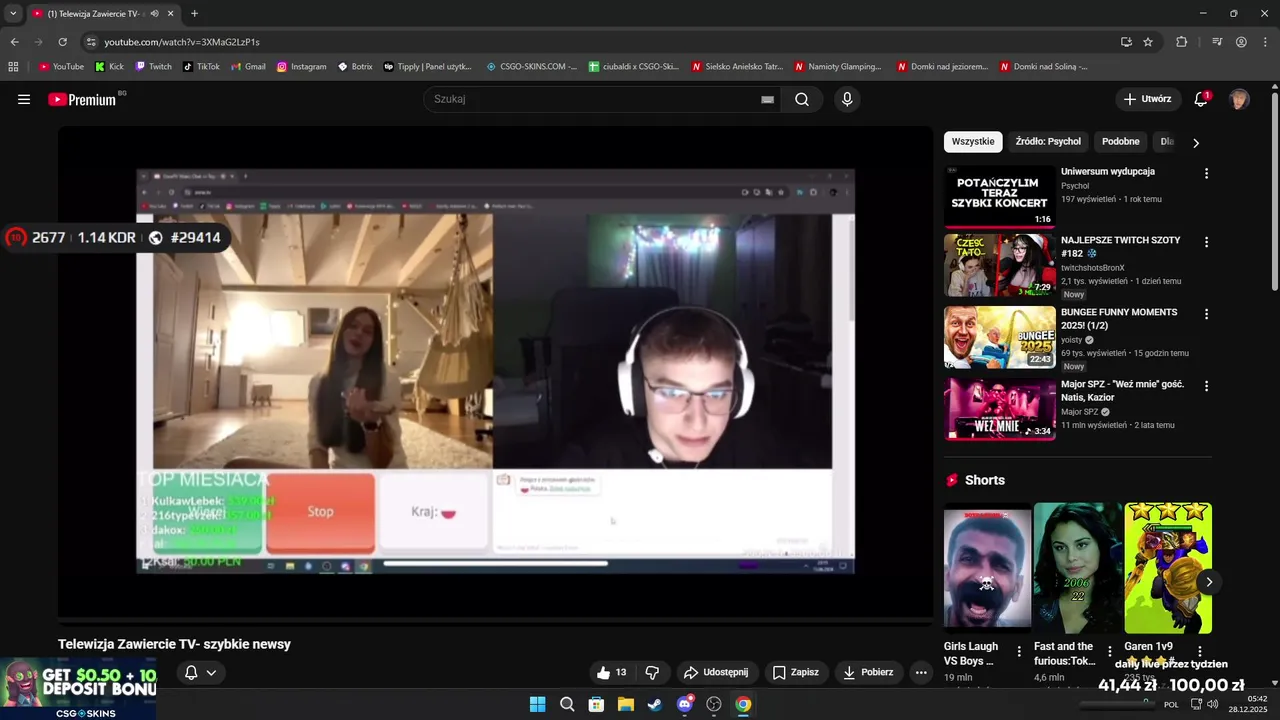Open Uniwersum wydupcaja video thumbnail
The height and width of the screenshot is (720, 1280).
pos(1000,197)
